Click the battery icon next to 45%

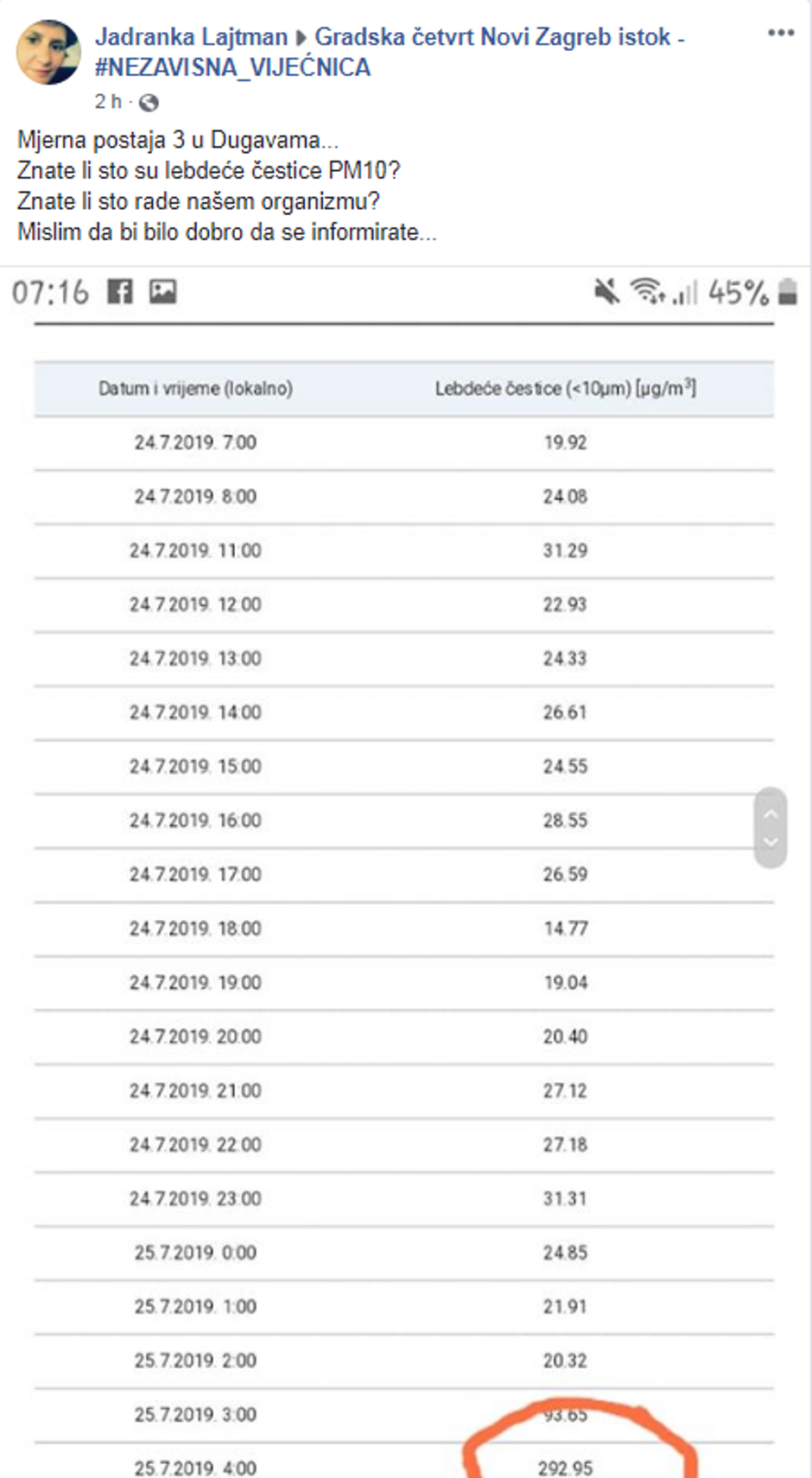pos(787,292)
